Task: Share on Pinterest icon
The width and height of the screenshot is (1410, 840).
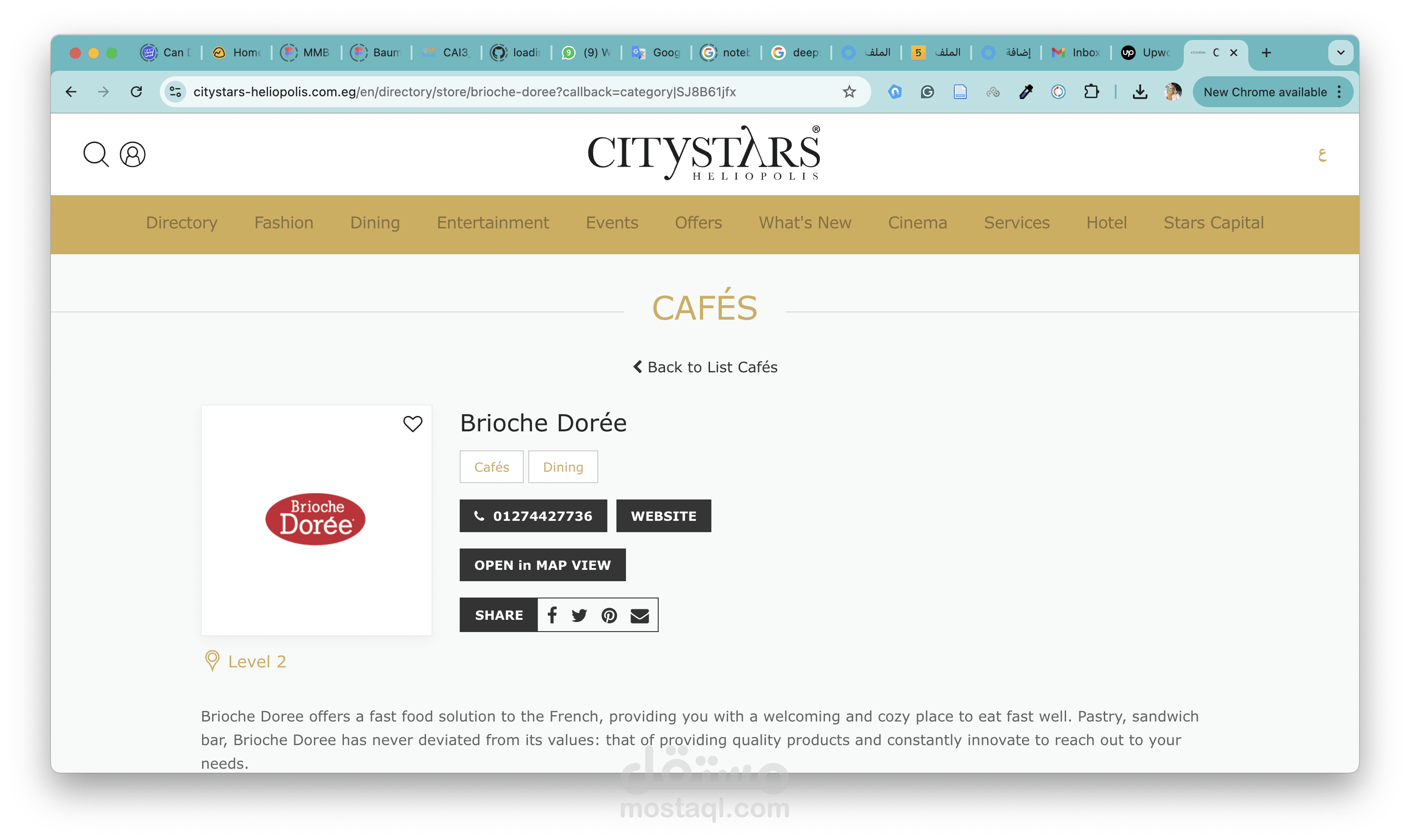Action: pyautogui.click(x=609, y=615)
